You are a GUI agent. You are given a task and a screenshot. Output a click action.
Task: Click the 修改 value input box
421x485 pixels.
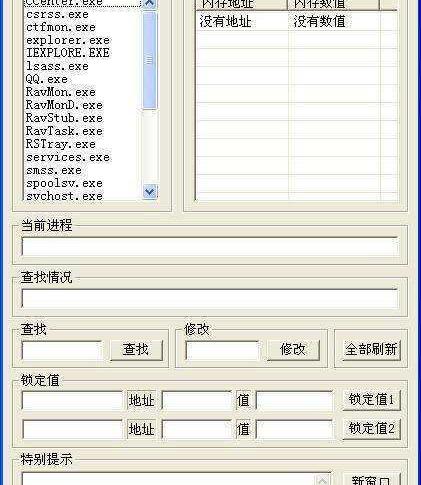coord(222,350)
